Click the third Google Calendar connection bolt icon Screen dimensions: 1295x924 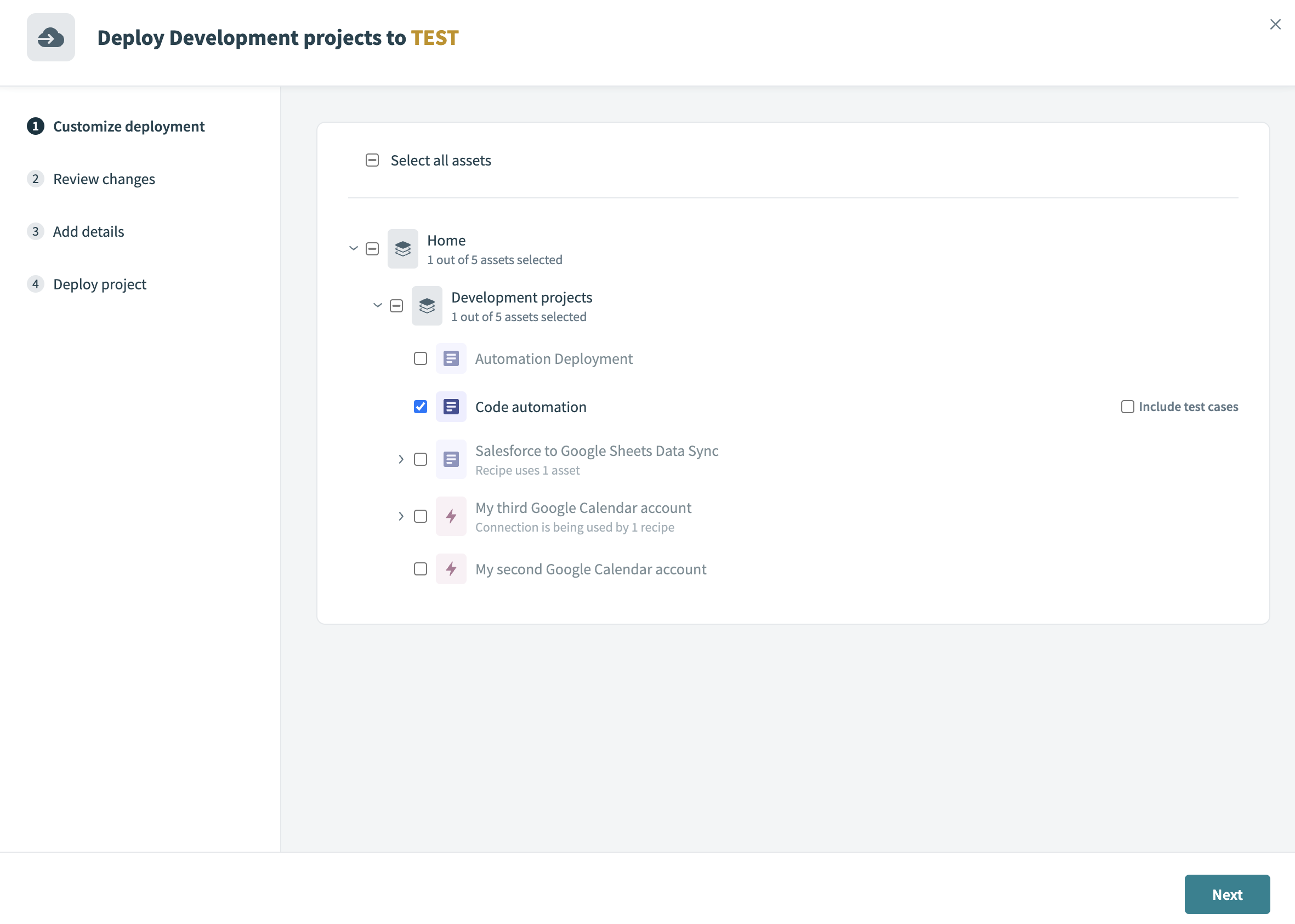coord(451,516)
